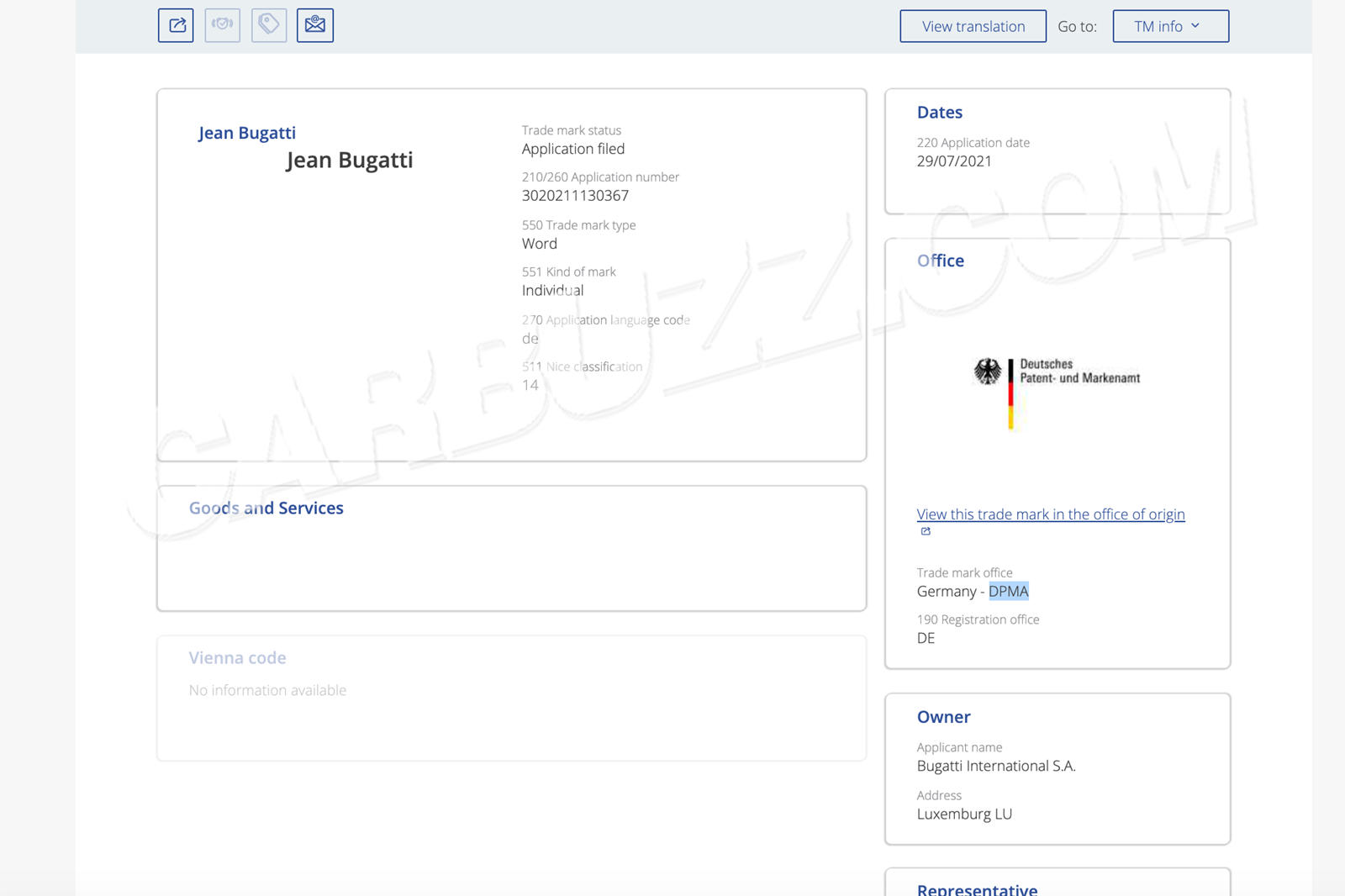Click the Office section heading
Screen dimensions: 1345x896
click(941, 261)
